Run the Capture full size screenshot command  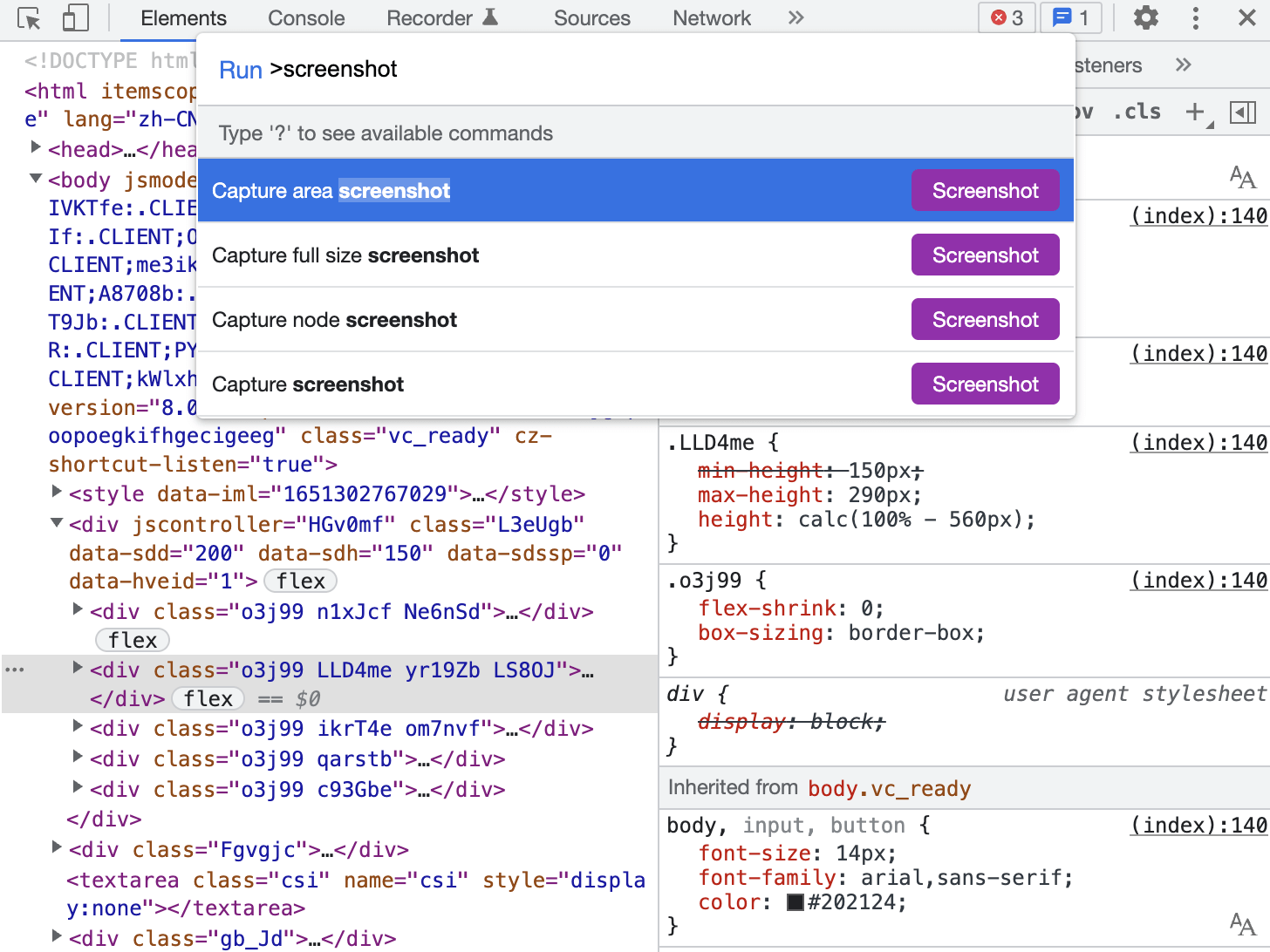(636, 255)
